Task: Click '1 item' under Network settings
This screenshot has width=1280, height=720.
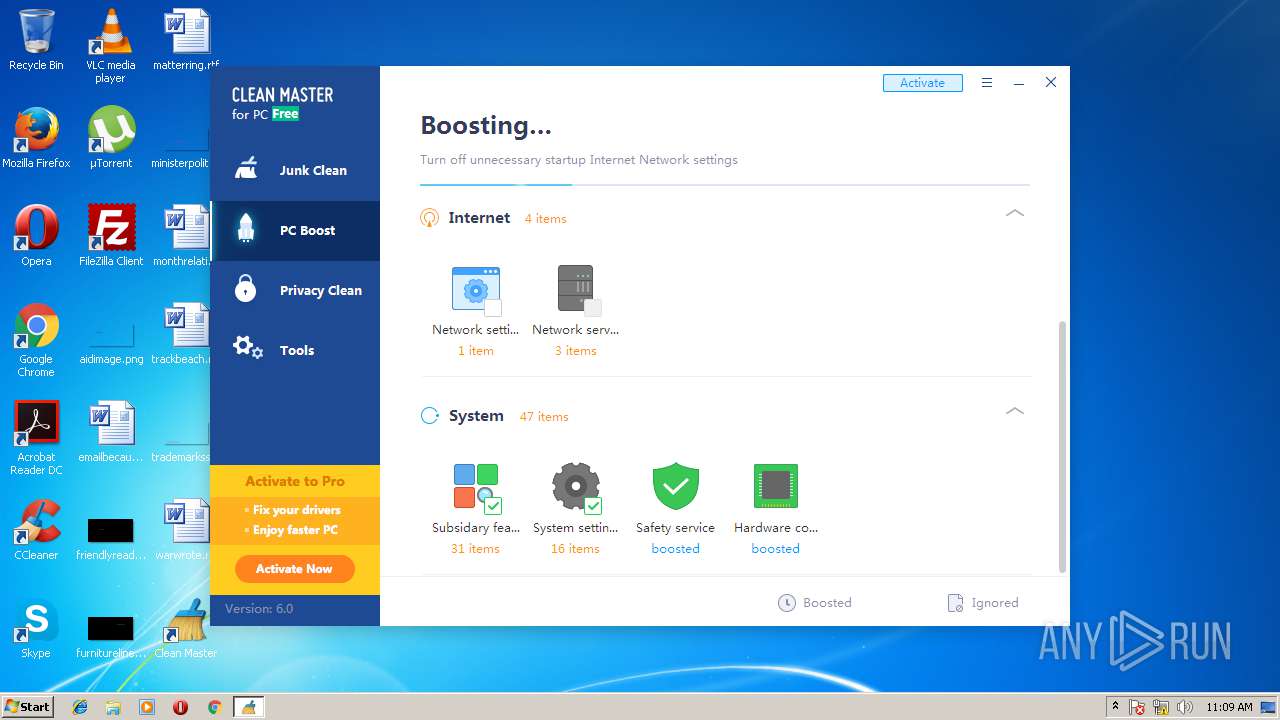Action: click(x=476, y=351)
